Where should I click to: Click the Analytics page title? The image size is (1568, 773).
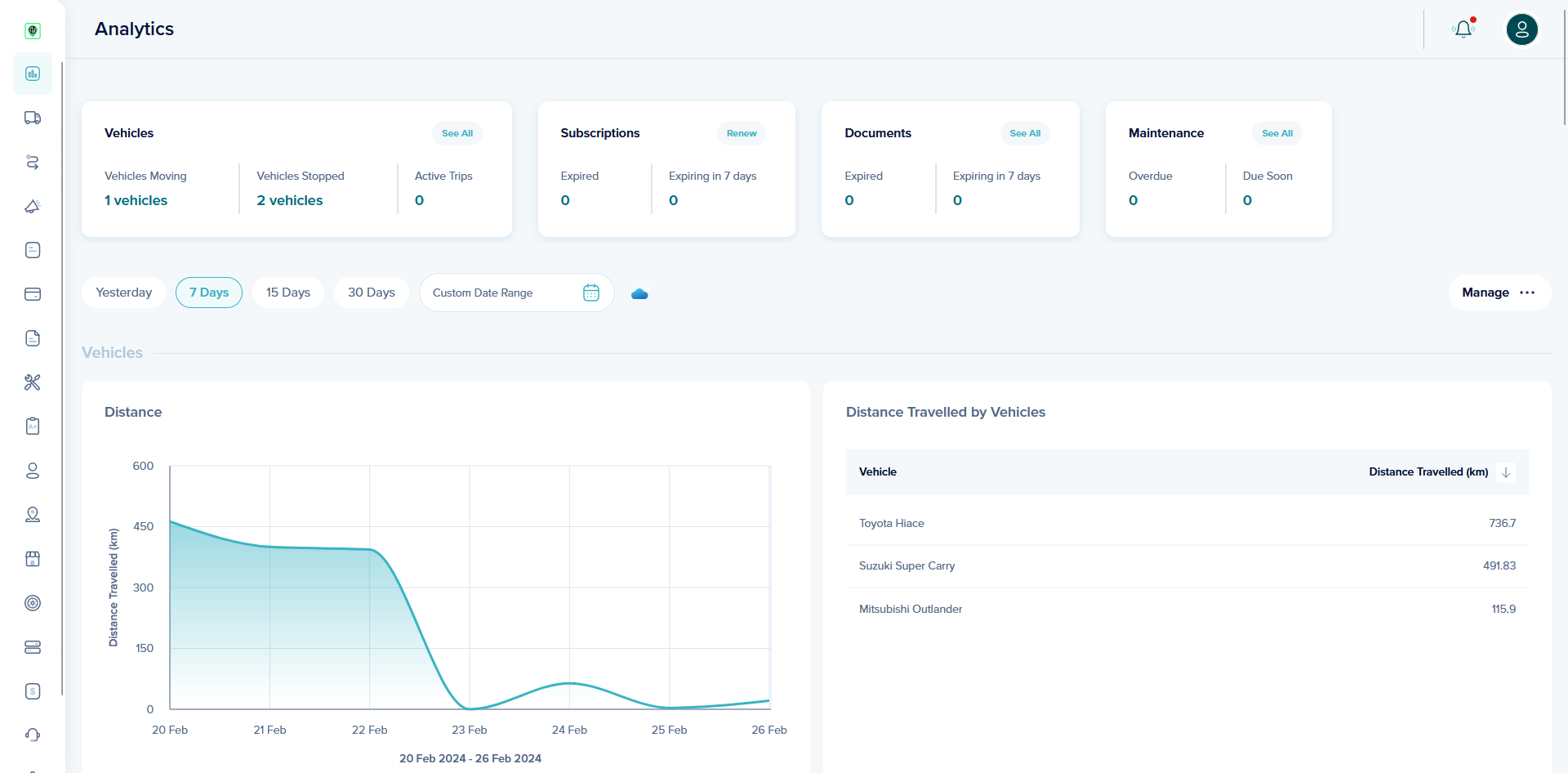pos(134,29)
